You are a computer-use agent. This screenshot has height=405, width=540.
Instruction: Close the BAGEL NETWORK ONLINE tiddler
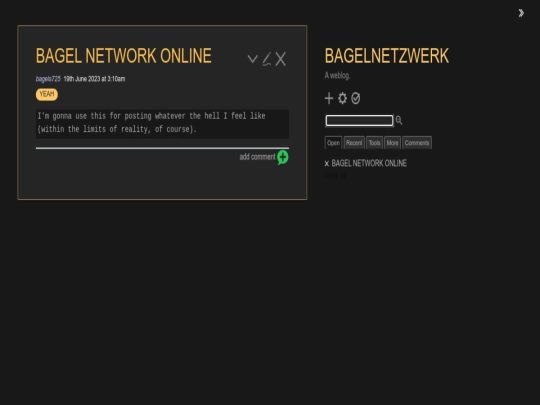(x=281, y=59)
